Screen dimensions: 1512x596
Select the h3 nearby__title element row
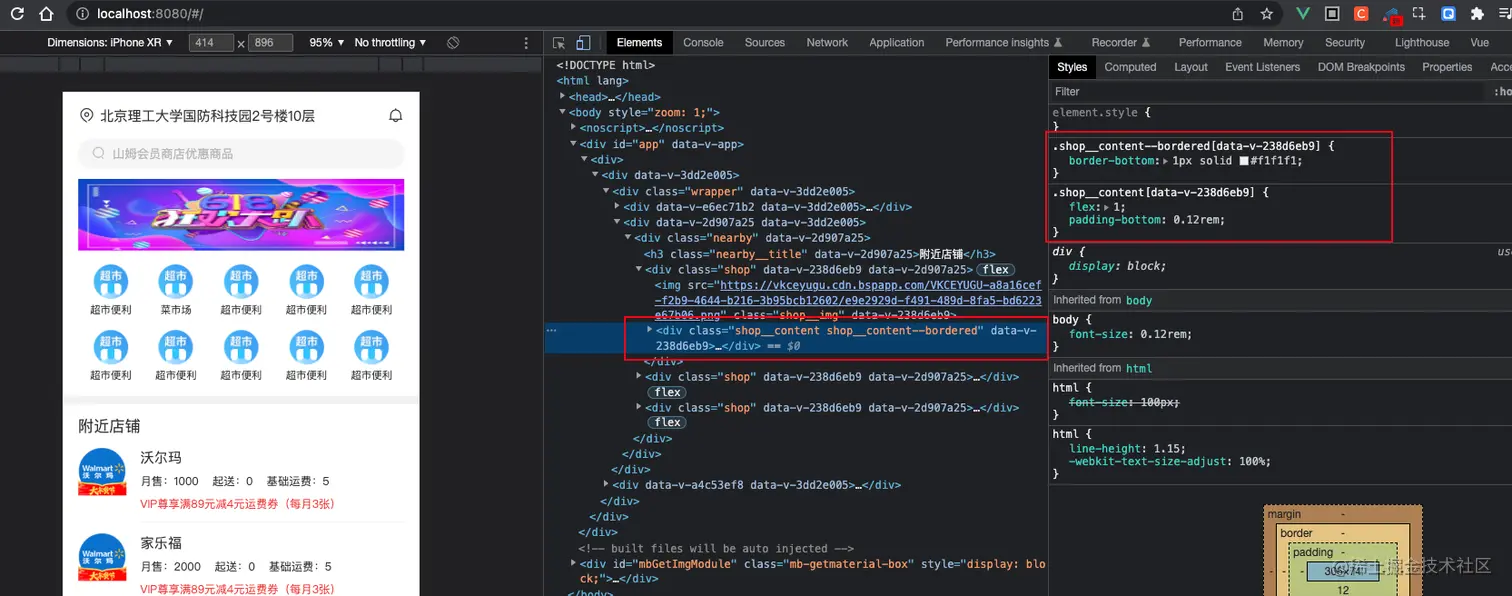pyautogui.click(x=820, y=254)
